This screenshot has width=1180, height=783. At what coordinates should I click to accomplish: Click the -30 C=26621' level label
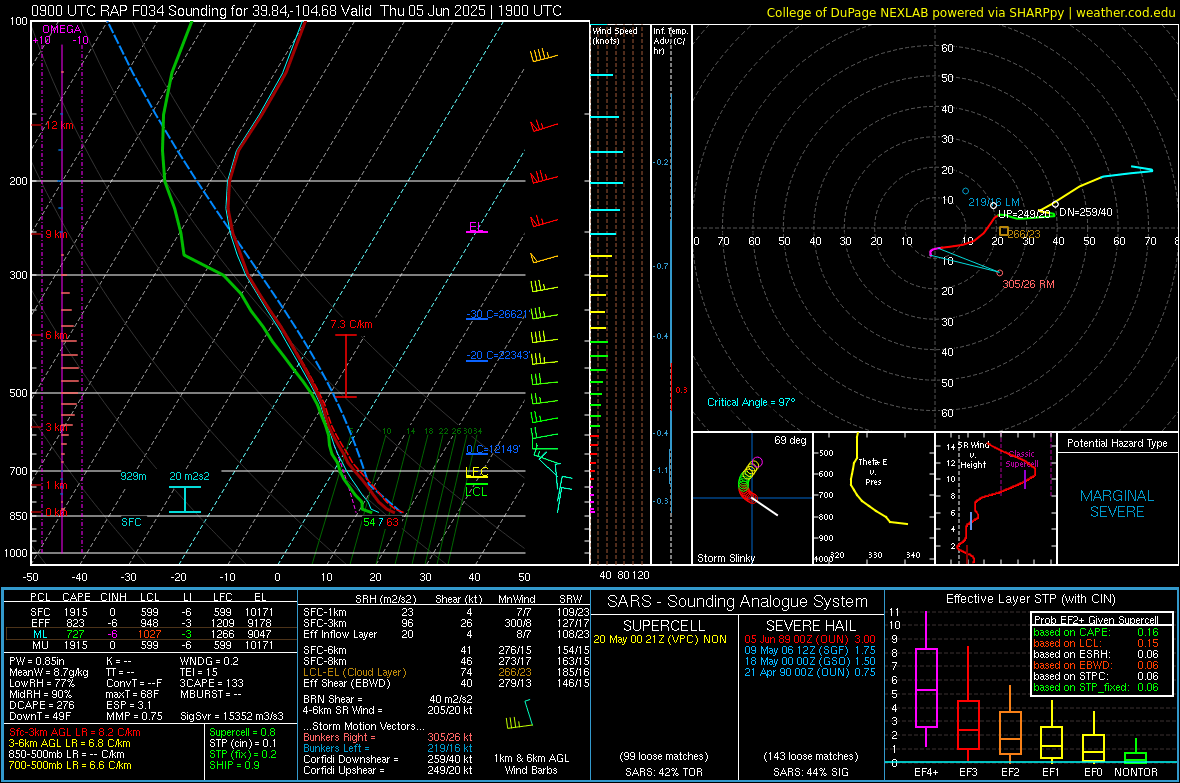(497, 314)
